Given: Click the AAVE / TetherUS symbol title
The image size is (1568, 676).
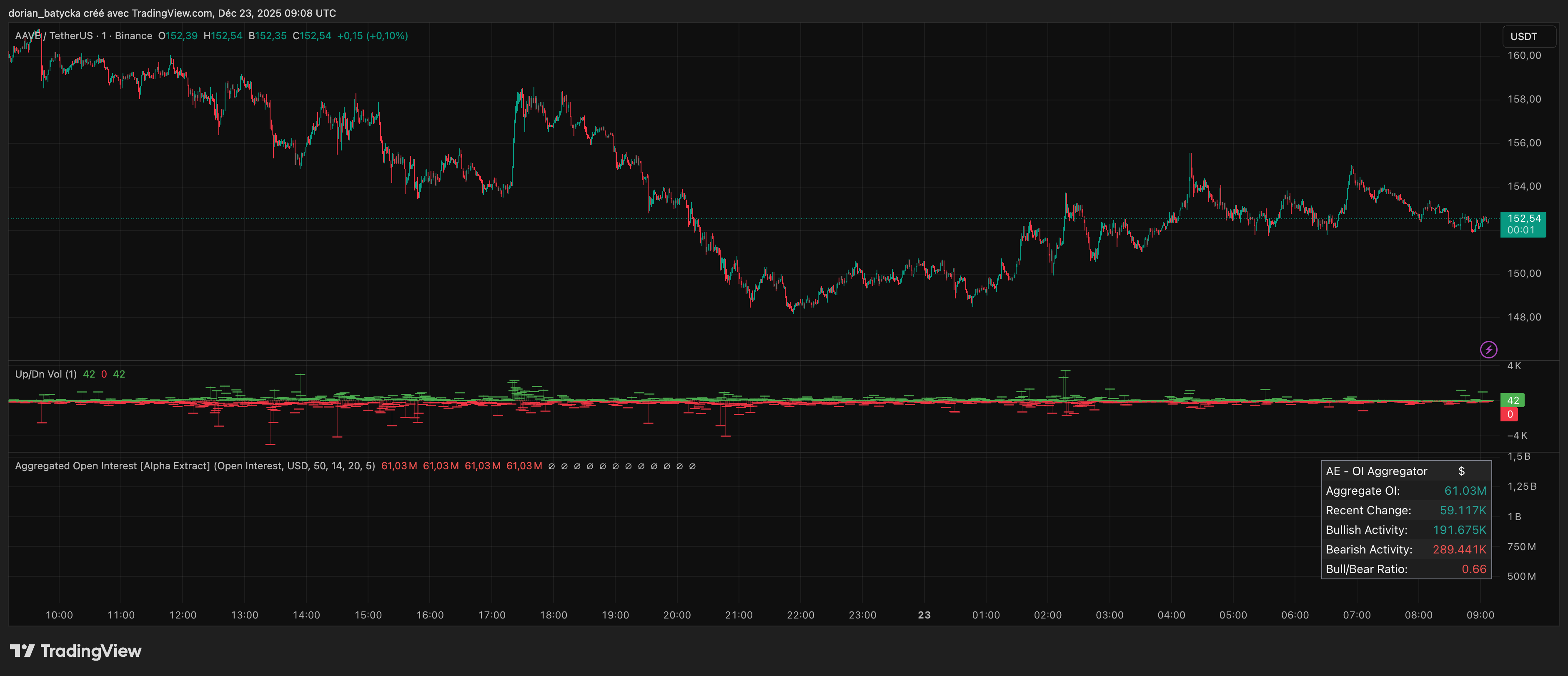Looking at the screenshot, I should 54,36.
